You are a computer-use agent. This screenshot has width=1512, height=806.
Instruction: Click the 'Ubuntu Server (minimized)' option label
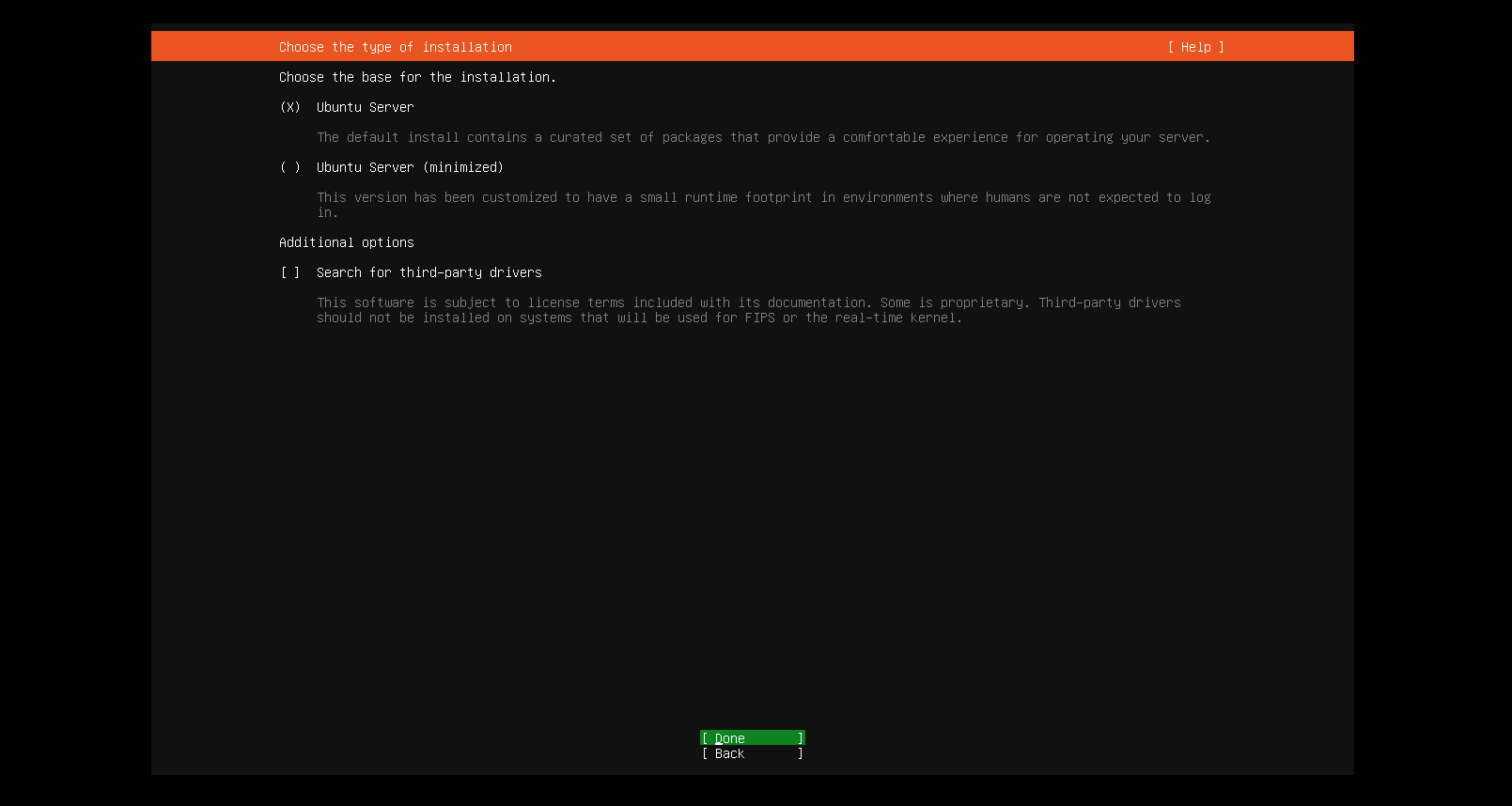point(410,167)
